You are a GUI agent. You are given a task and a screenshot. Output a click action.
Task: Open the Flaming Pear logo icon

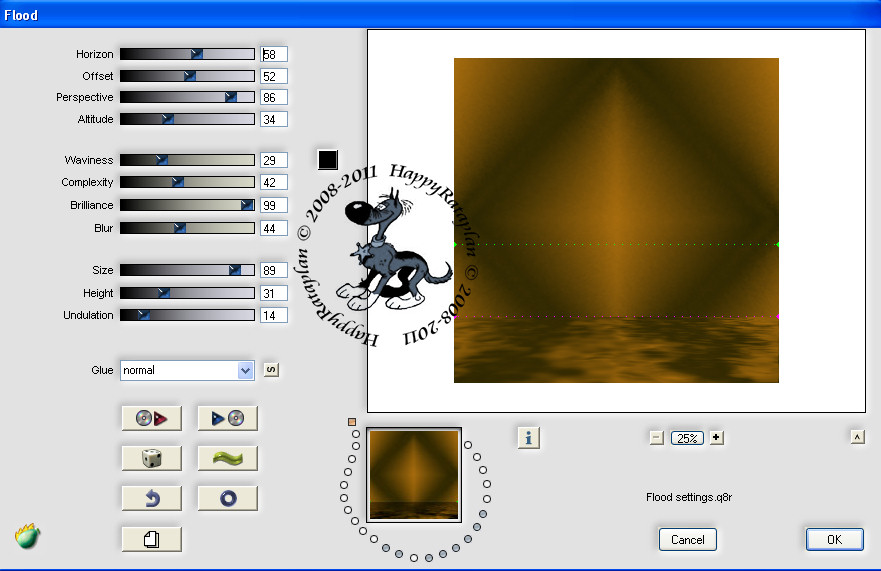click(28, 536)
